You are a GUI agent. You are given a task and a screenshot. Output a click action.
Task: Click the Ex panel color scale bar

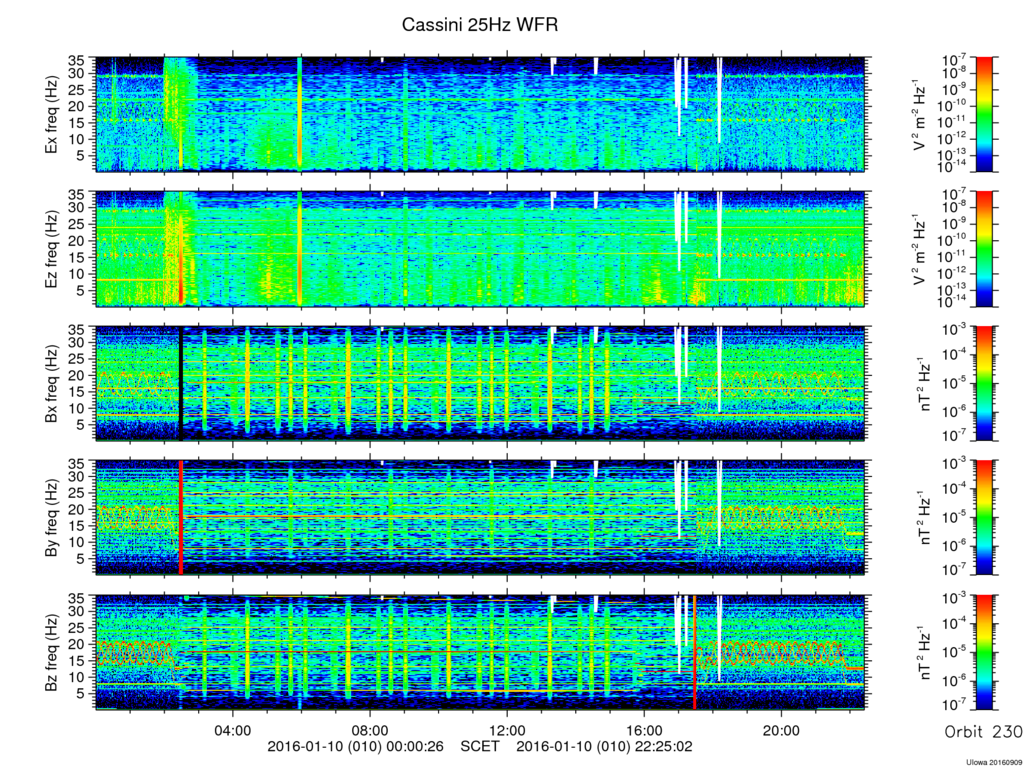click(x=984, y=114)
